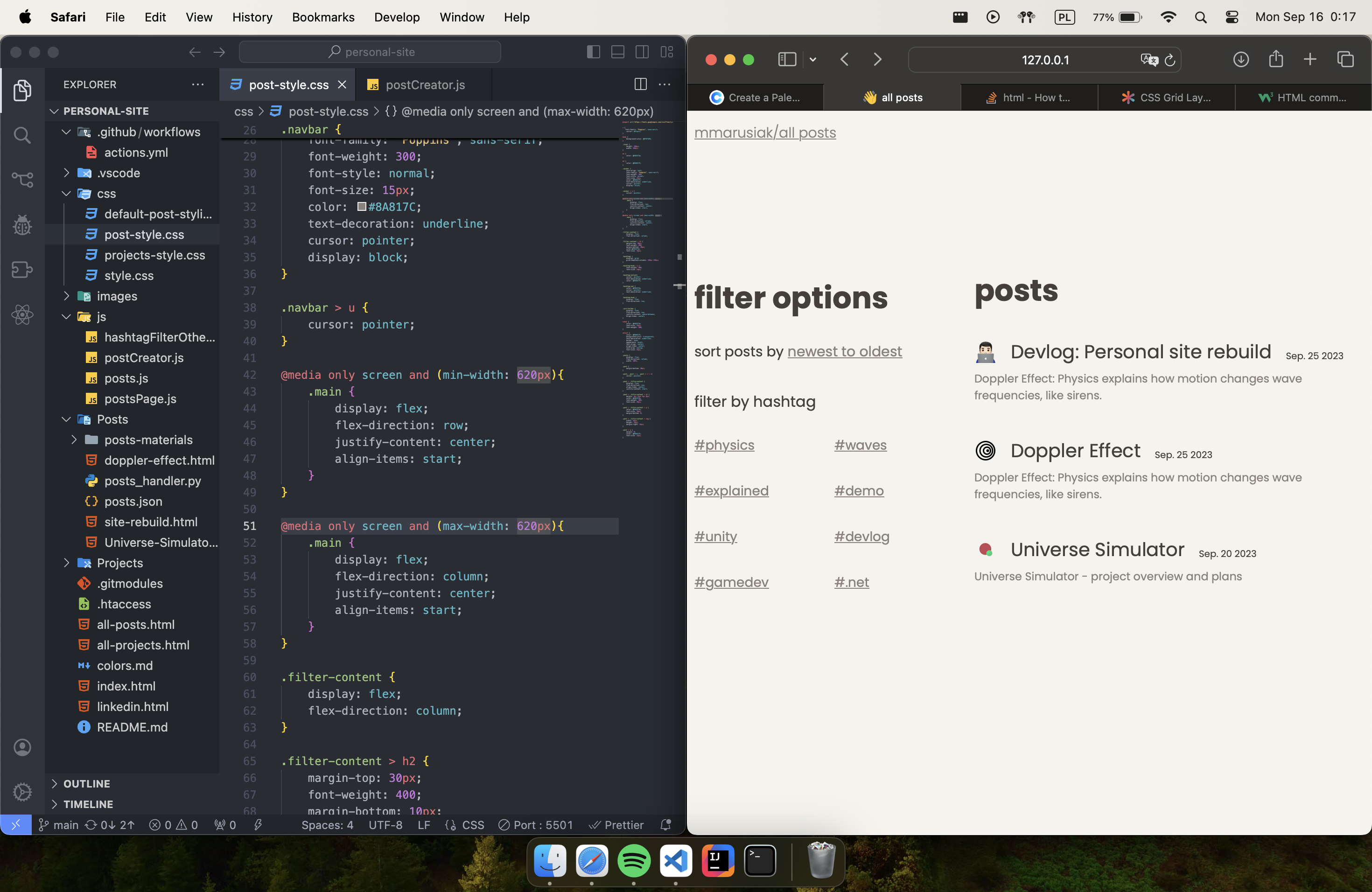Open Terminal from the Dock

click(x=760, y=860)
